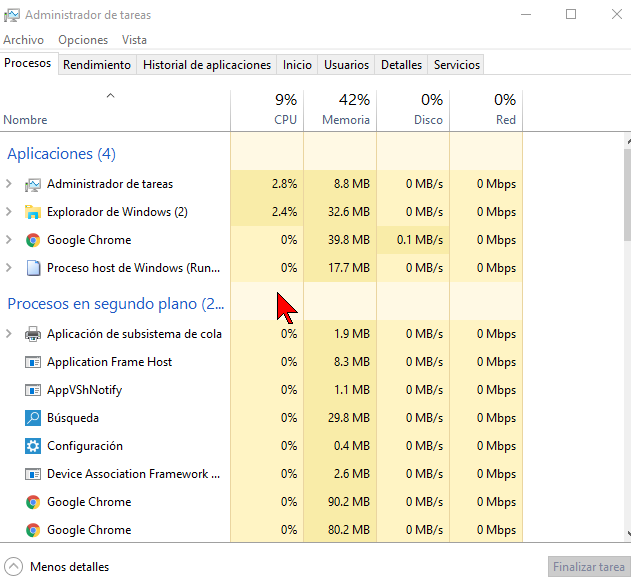This screenshot has height=588, width=631.
Task: Sort by the CPU column header
Action: pyautogui.click(x=267, y=109)
